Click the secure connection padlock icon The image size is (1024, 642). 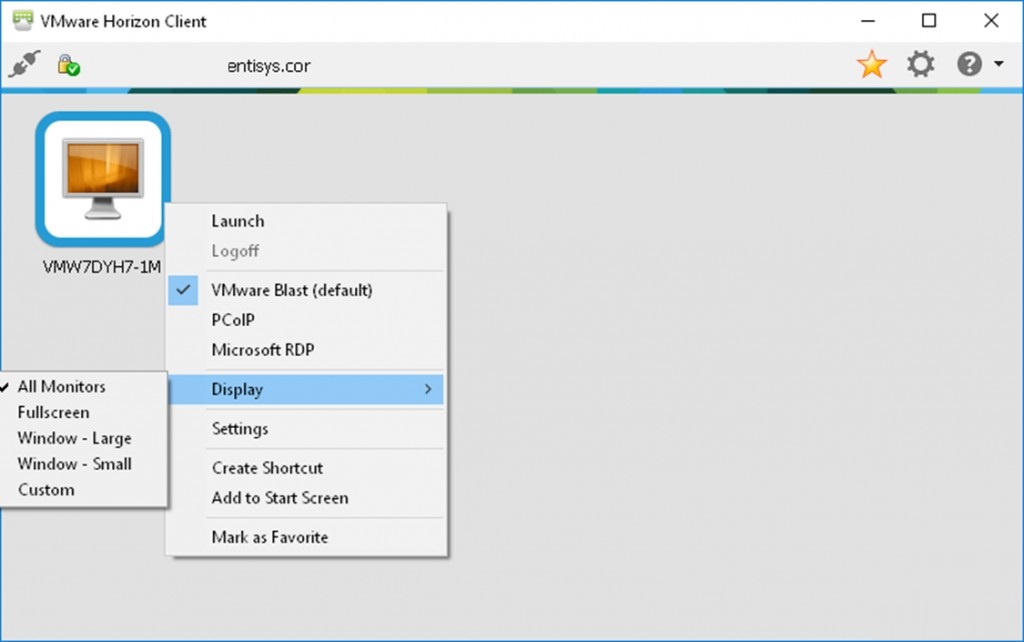coord(68,65)
